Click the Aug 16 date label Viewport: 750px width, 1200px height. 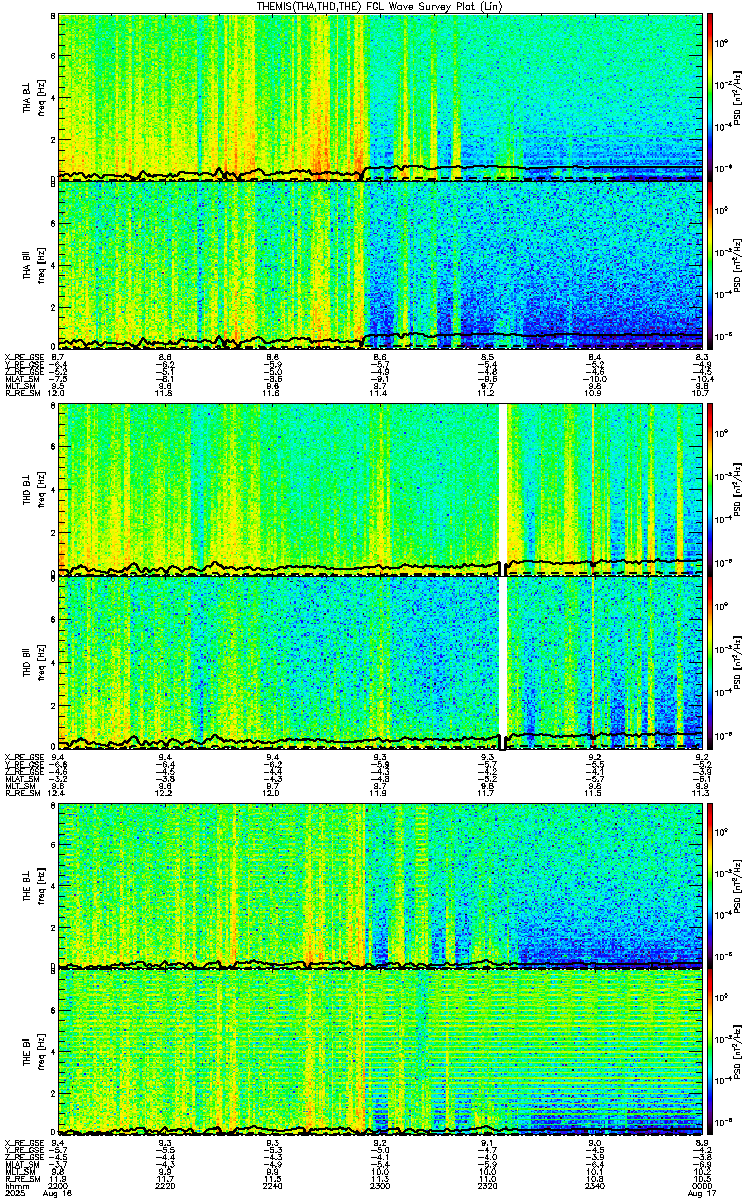pos(57,1194)
